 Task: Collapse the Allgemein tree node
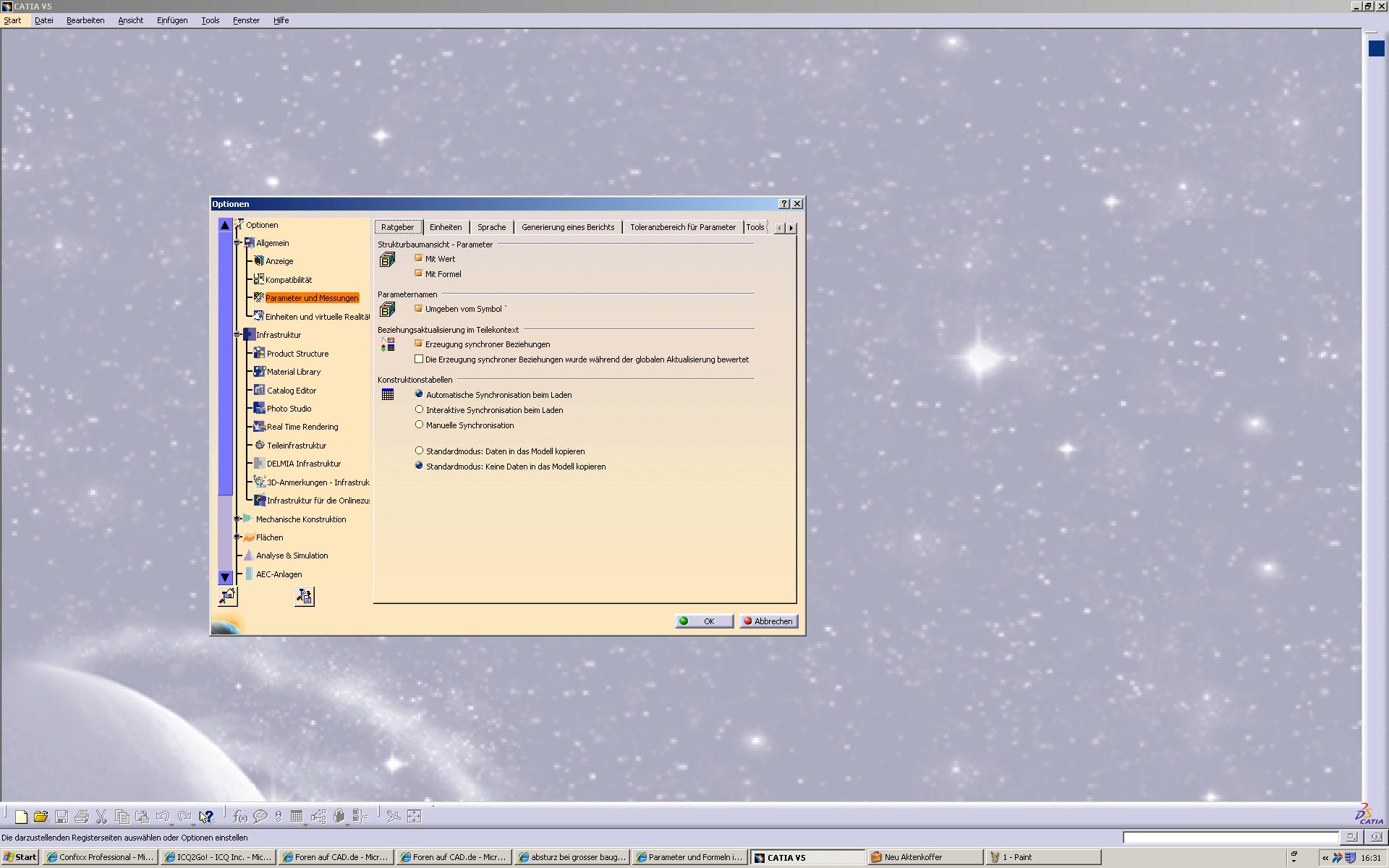[x=237, y=243]
